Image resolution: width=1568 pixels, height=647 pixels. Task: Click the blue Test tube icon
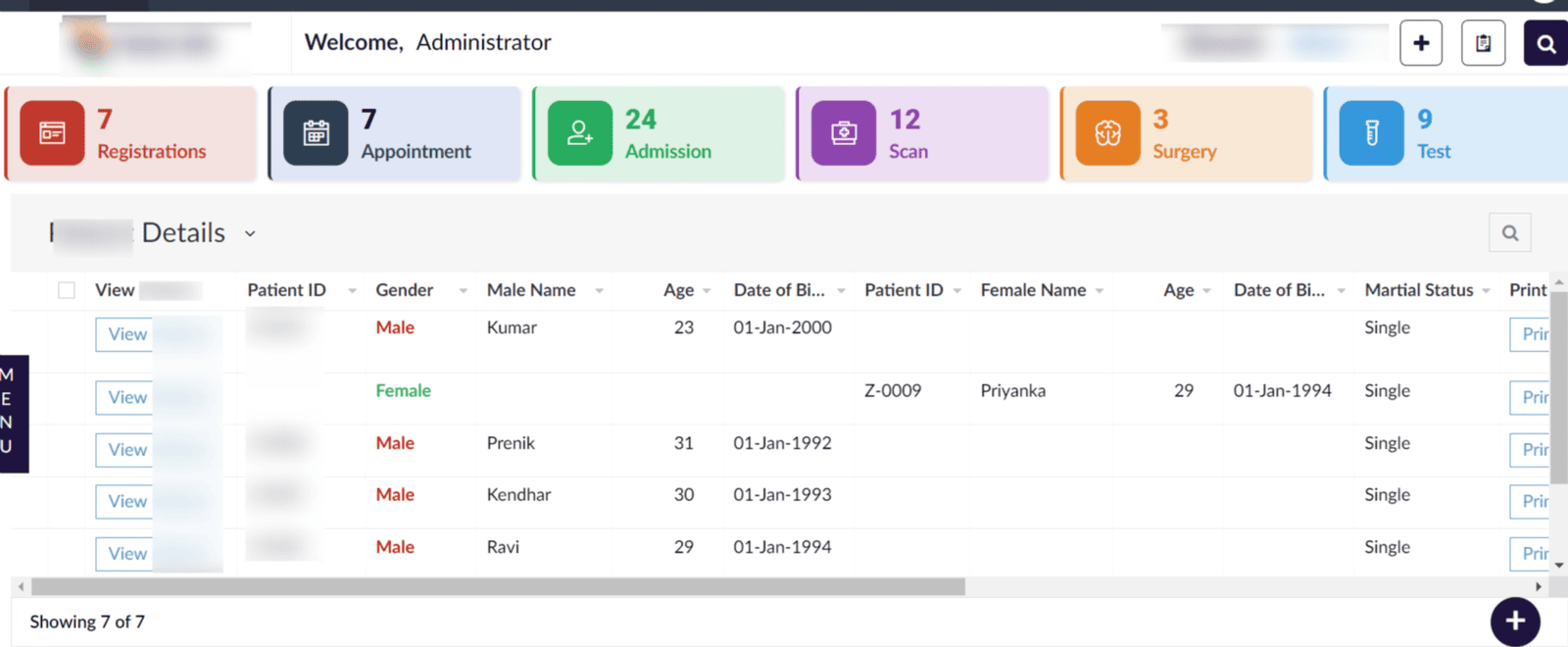tap(1371, 133)
